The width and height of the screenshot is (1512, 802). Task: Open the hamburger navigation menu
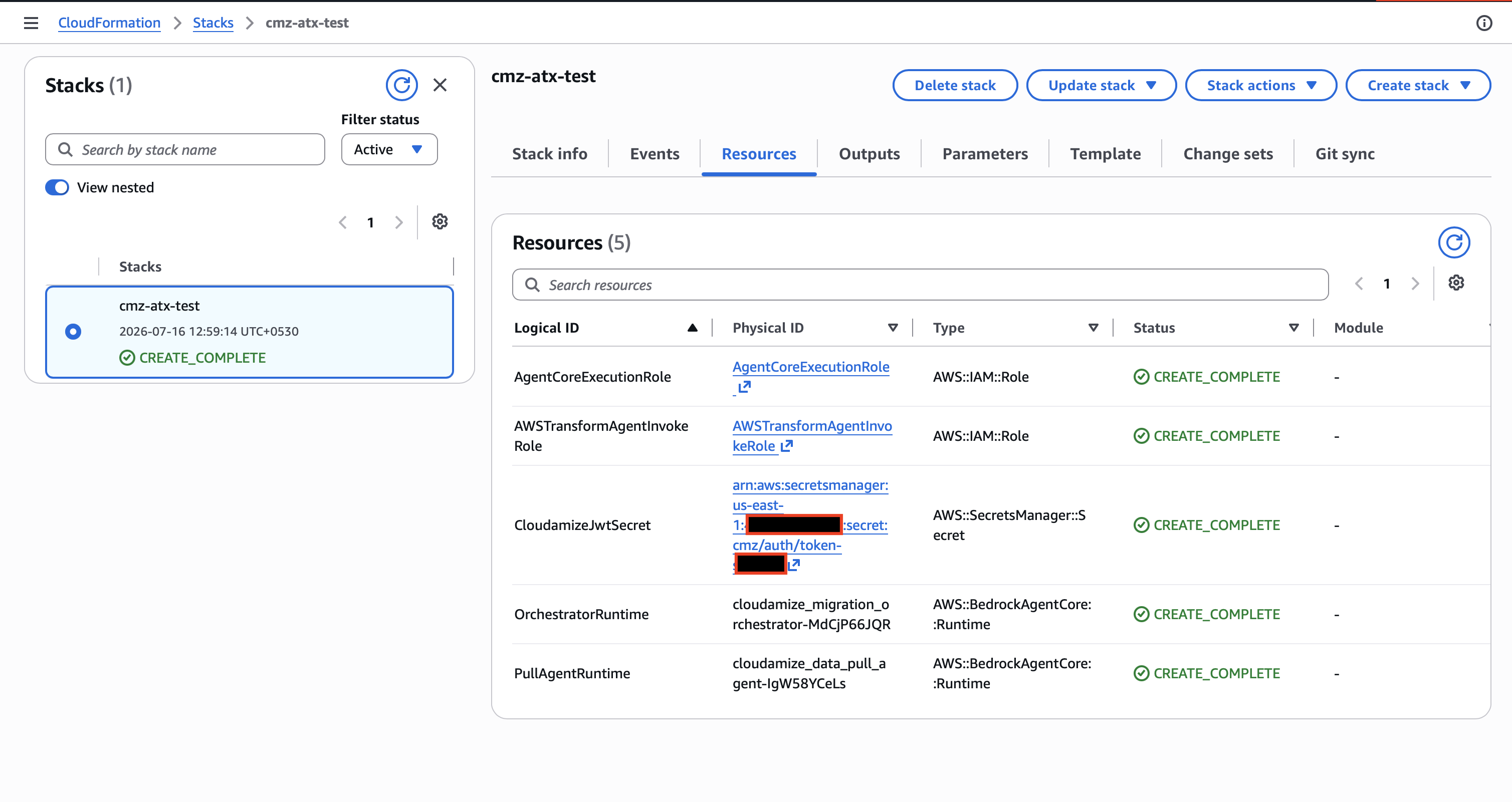[31, 23]
